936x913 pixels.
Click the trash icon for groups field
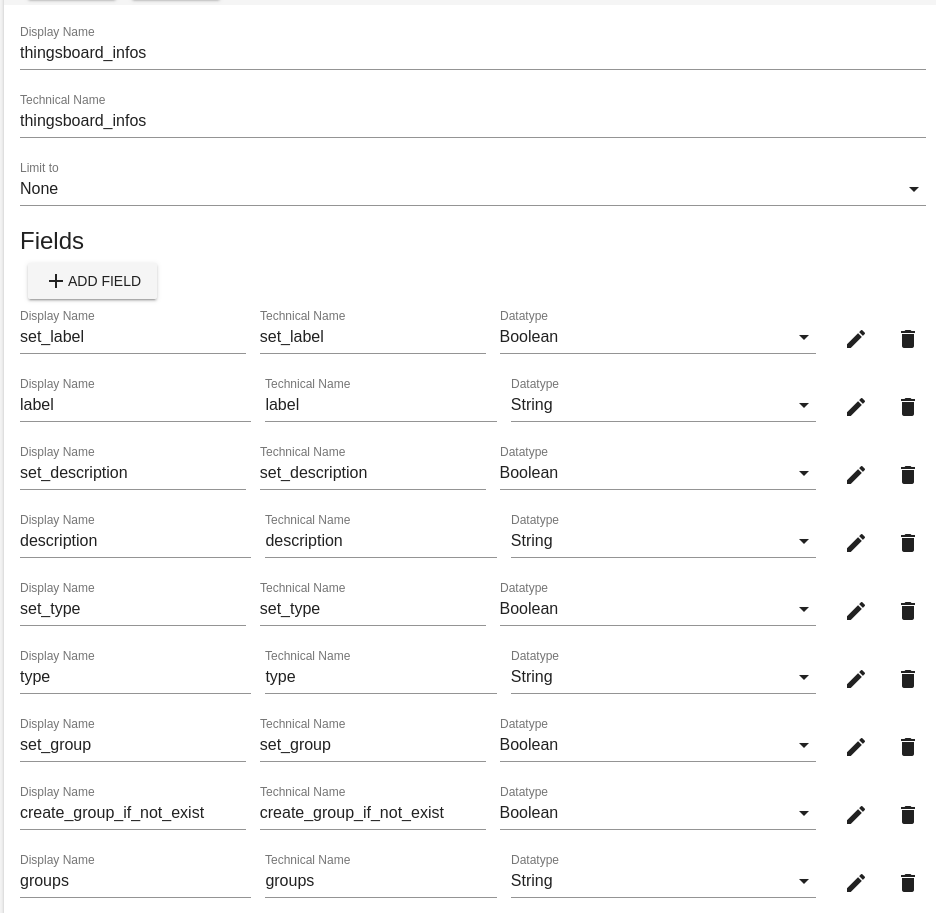908,883
